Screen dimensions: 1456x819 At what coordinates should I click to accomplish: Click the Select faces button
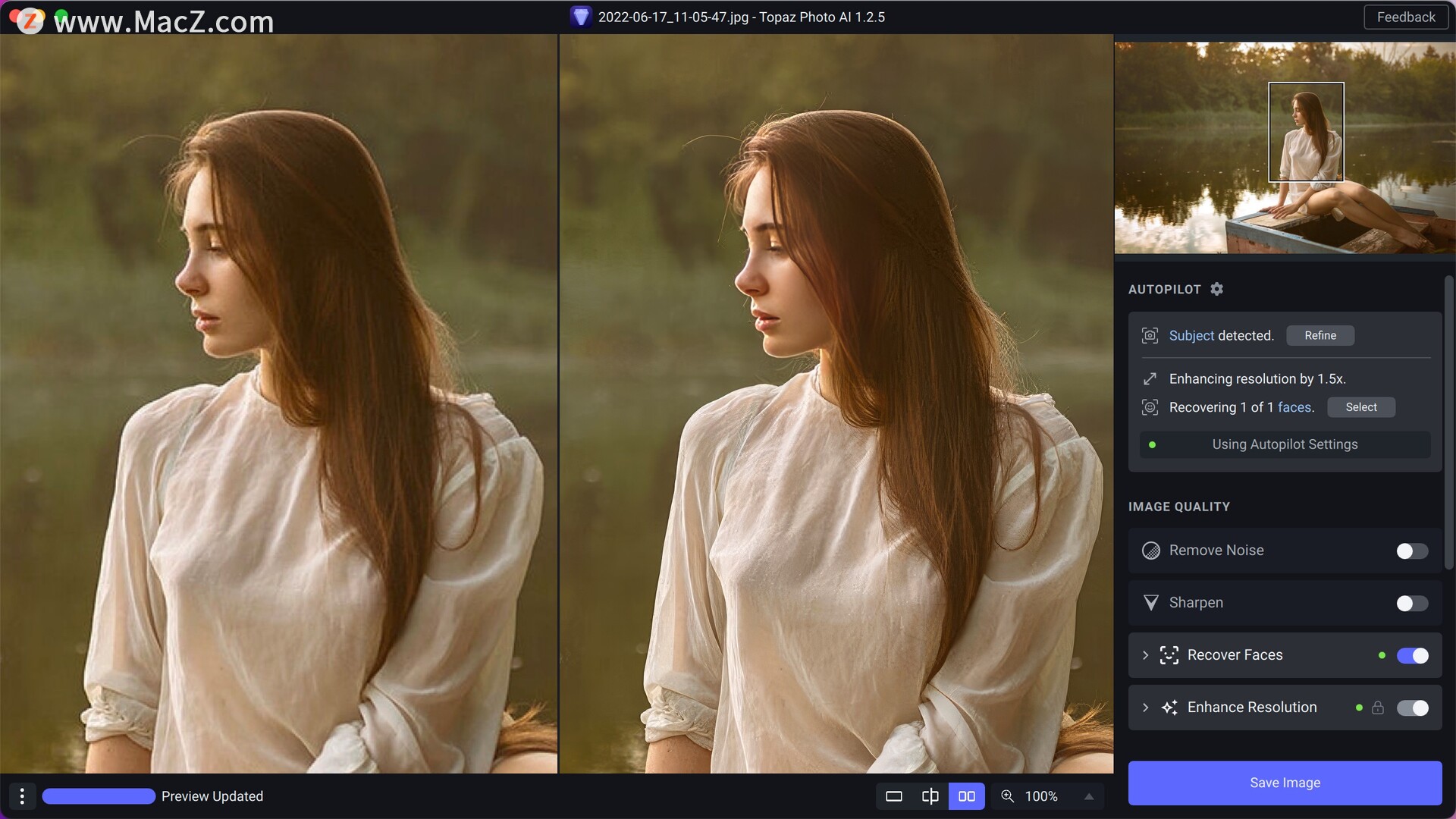tap(1360, 407)
